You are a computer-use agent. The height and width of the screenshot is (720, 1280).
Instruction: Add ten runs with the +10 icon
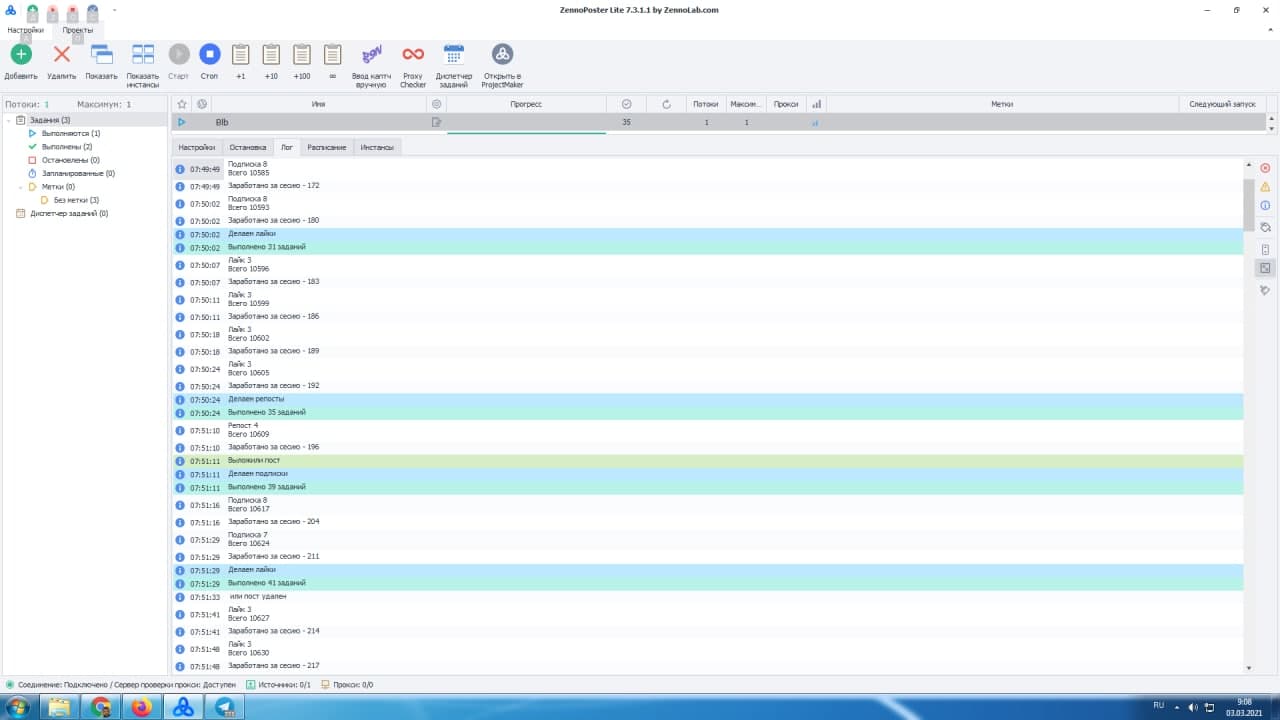[271, 54]
